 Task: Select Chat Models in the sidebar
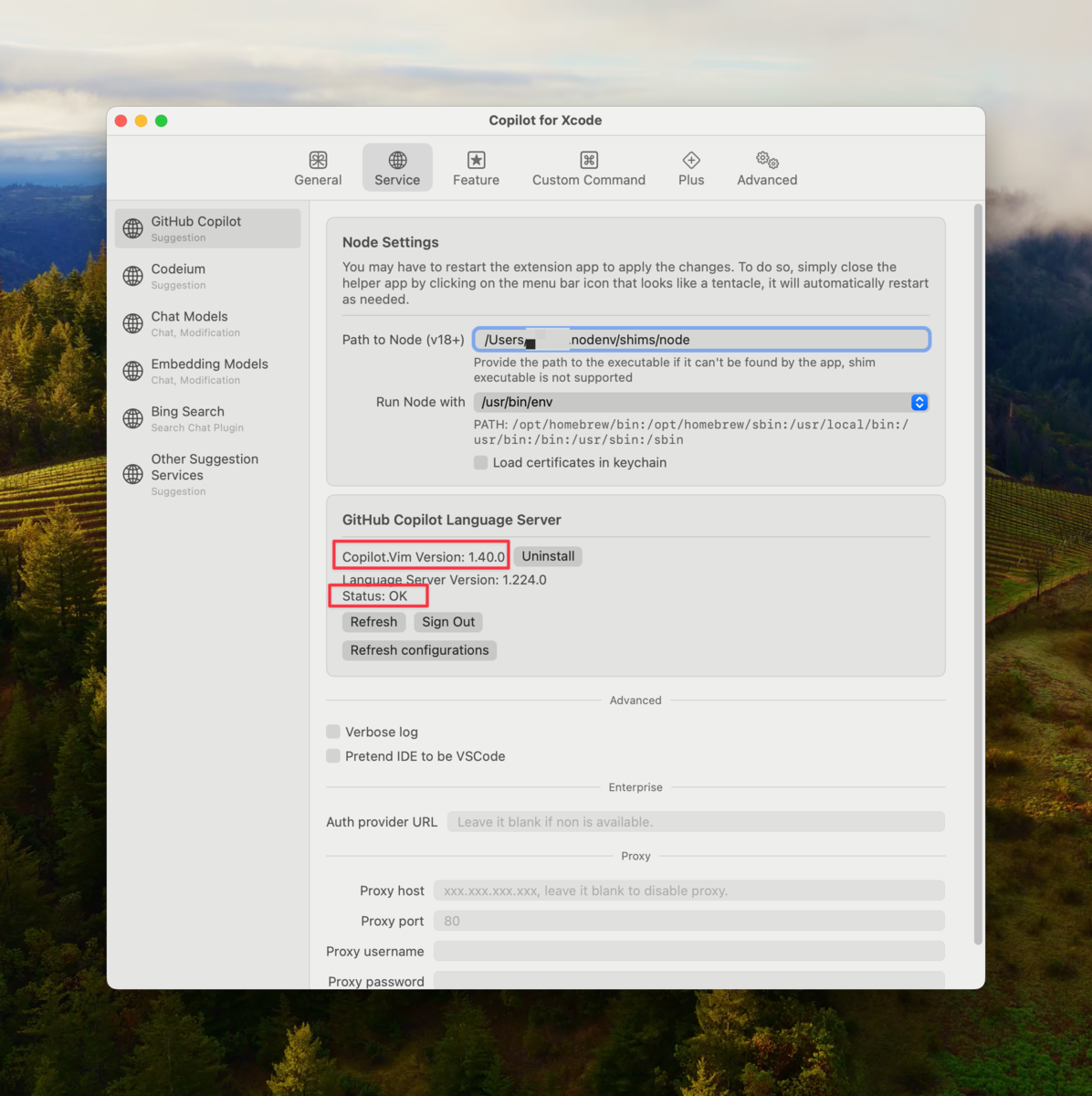[x=207, y=323]
